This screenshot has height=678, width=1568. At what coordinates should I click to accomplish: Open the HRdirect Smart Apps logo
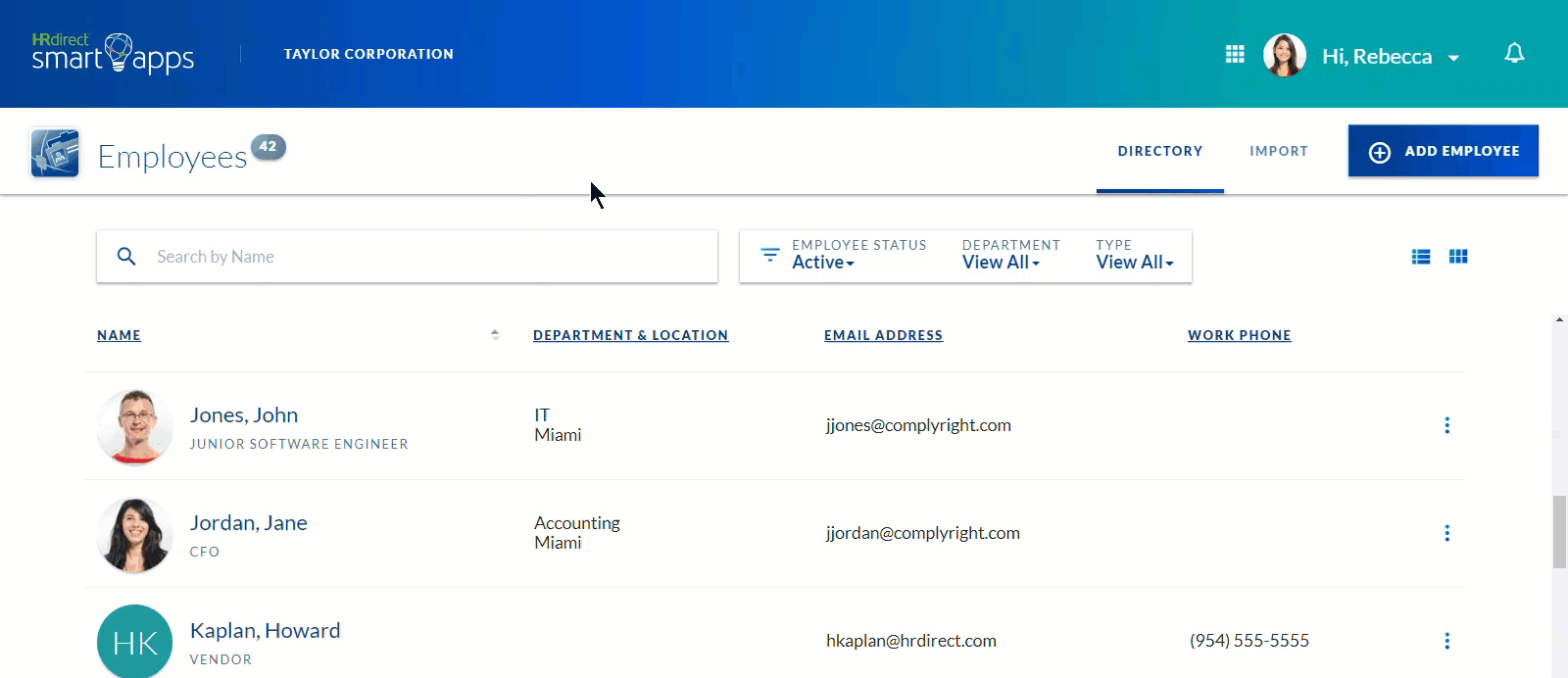113,54
